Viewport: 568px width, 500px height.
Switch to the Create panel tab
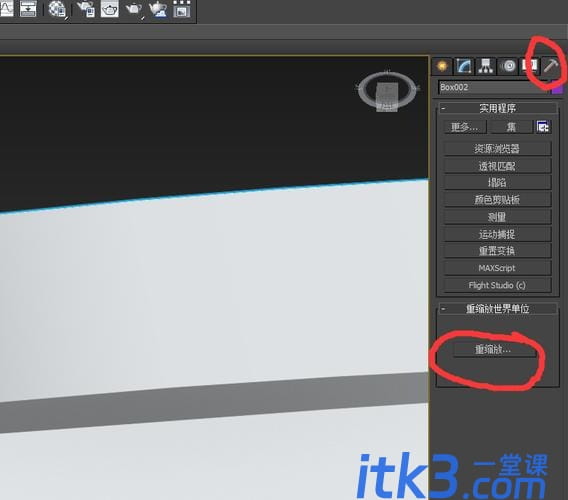click(442, 66)
